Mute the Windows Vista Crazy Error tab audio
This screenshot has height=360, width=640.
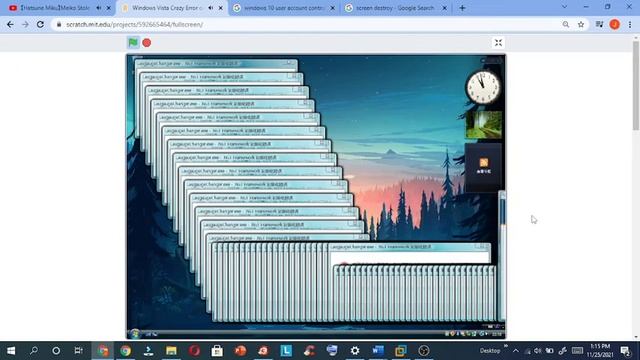211,8
